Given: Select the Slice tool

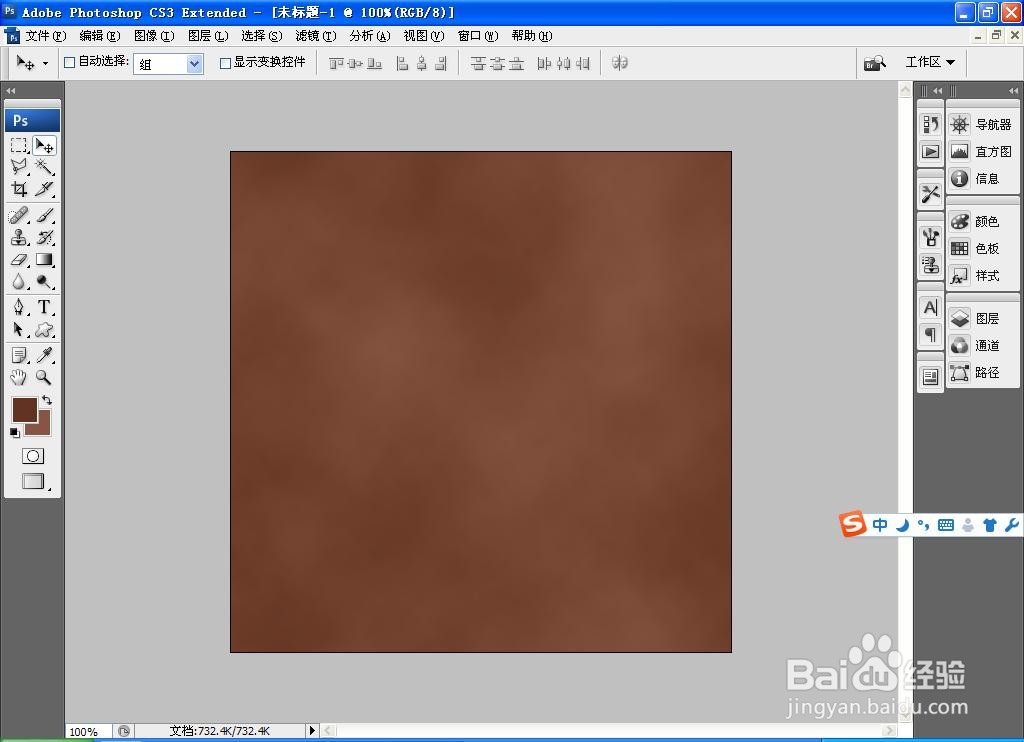Looking at the screenshot, I should tap(44, 189).
